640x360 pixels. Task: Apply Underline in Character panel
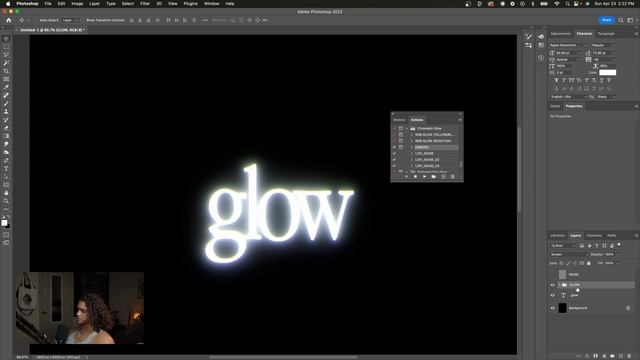tap(601, 80)
